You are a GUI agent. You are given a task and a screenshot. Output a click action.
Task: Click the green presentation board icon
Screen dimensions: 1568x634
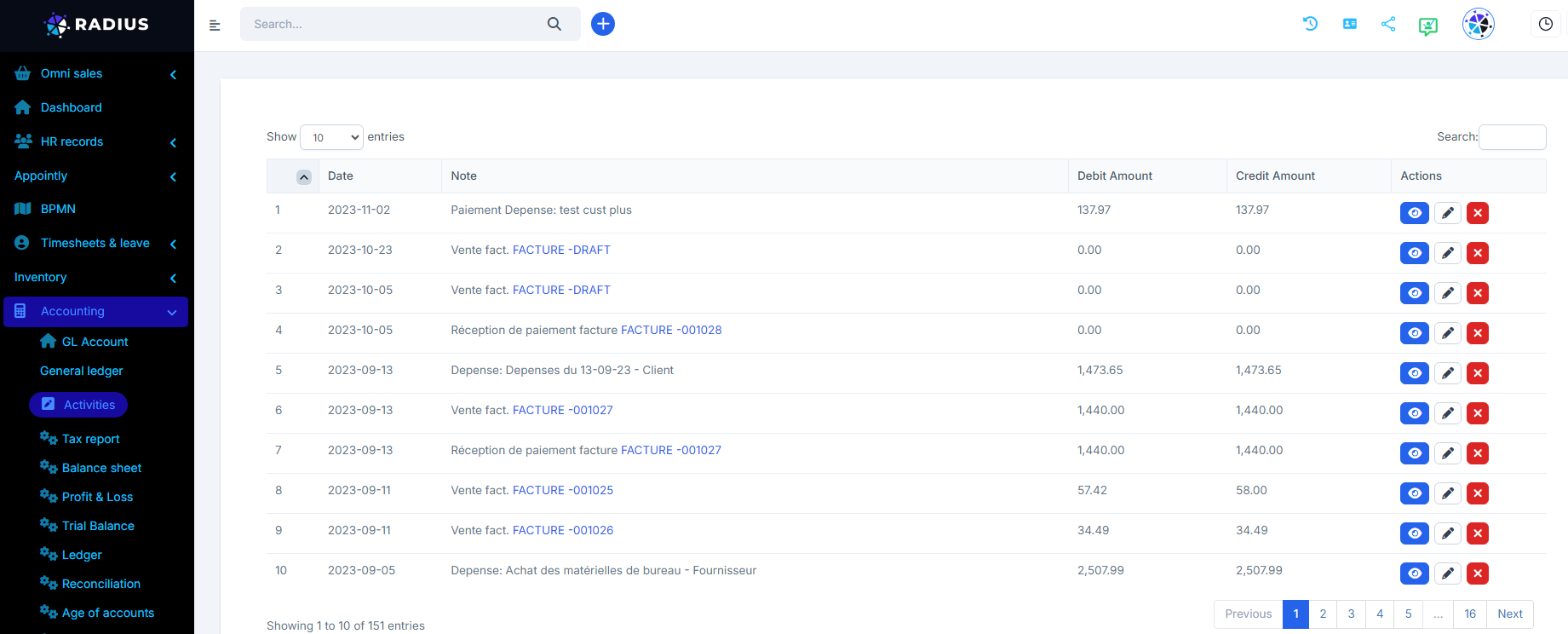pyautogui.click(x=1428, y=26)
